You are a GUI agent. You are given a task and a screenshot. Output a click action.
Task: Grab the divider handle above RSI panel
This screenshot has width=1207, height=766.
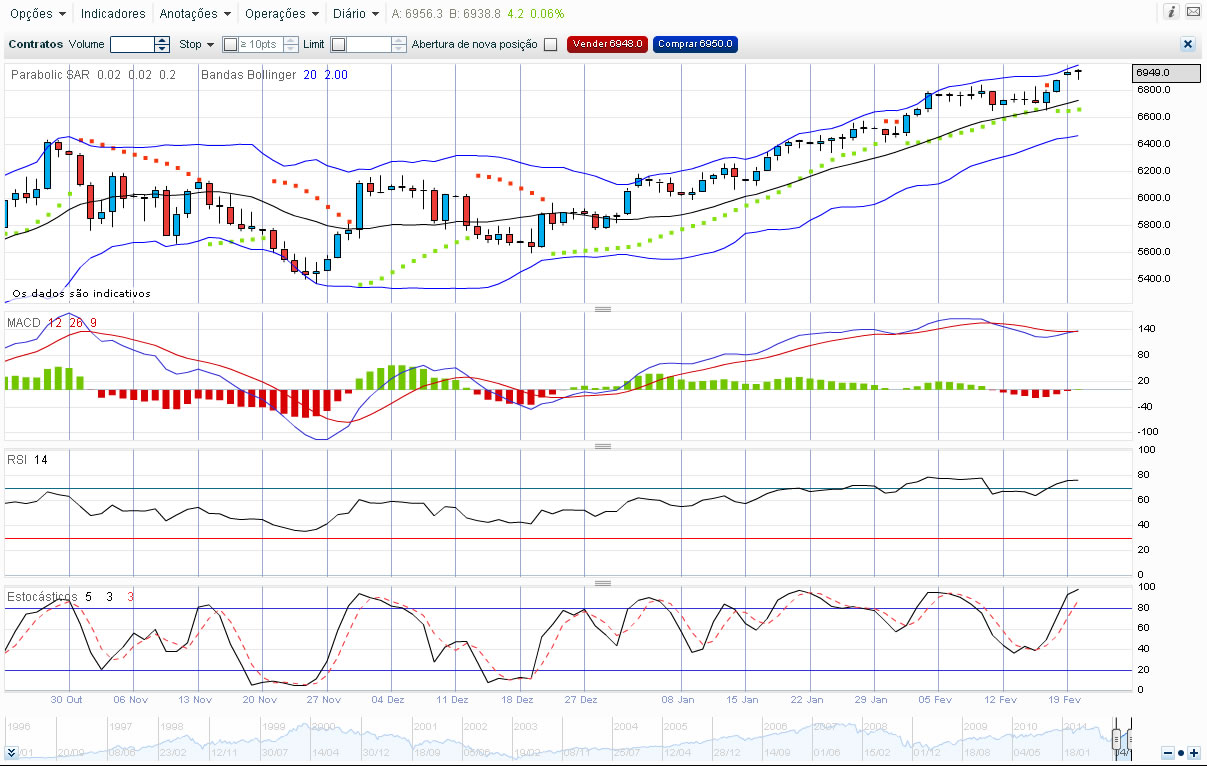pos(603,447)
